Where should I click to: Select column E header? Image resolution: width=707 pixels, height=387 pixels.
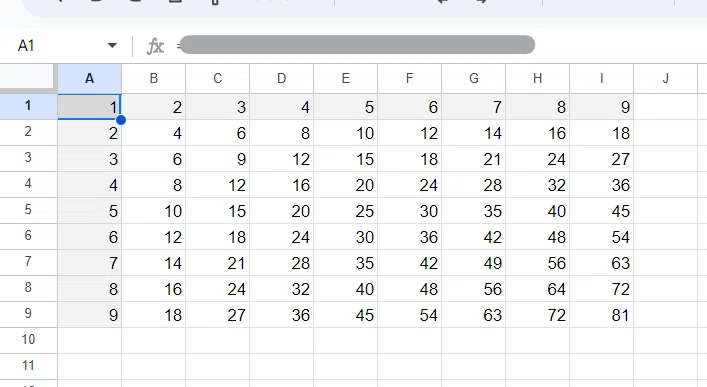(345, 78)
